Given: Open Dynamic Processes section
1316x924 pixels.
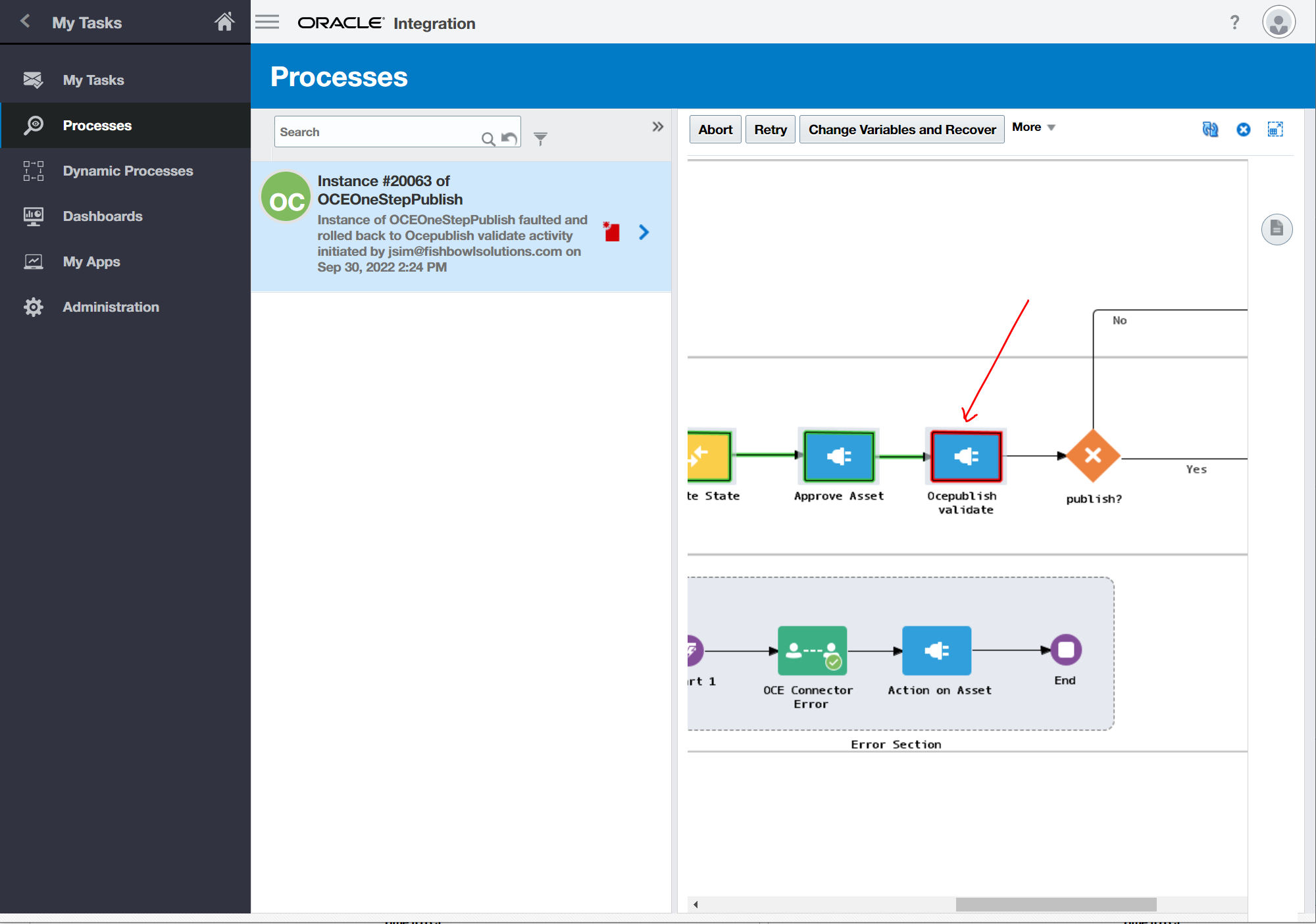Looking at the screenshot, I should coord(125,171).
